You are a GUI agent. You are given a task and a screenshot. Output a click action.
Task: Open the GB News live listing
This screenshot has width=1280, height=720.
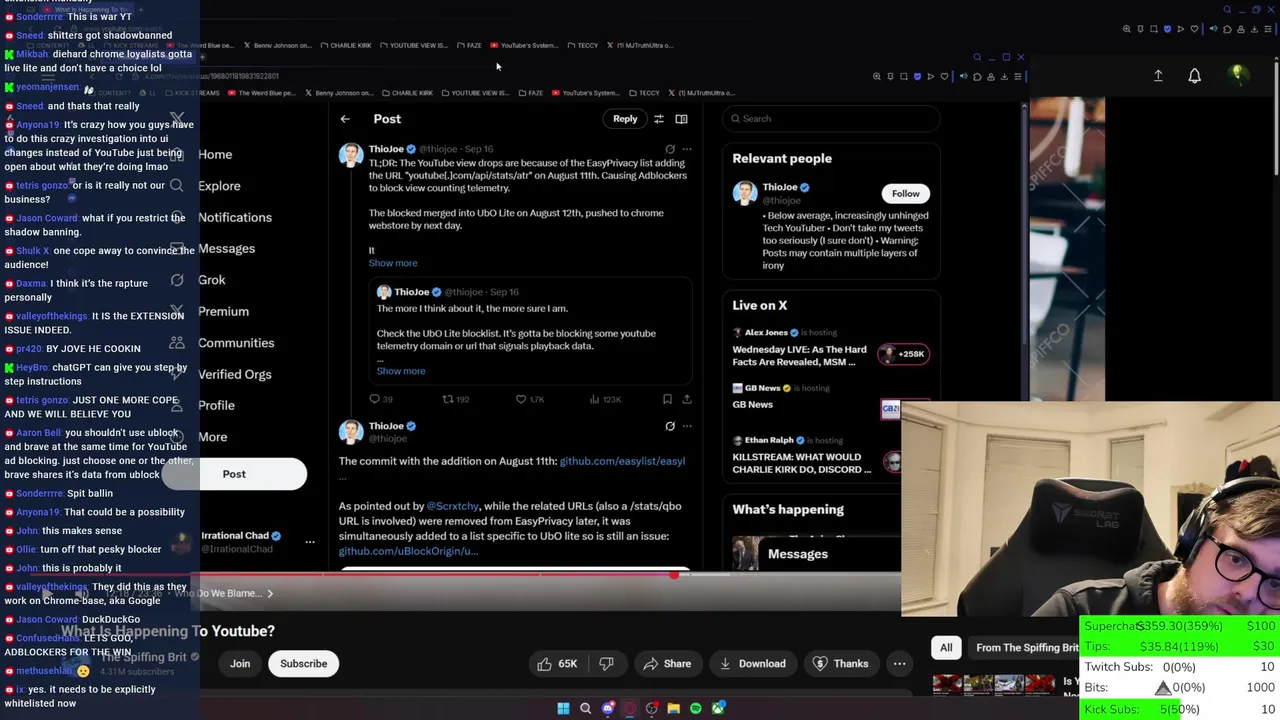coord(831,396)
